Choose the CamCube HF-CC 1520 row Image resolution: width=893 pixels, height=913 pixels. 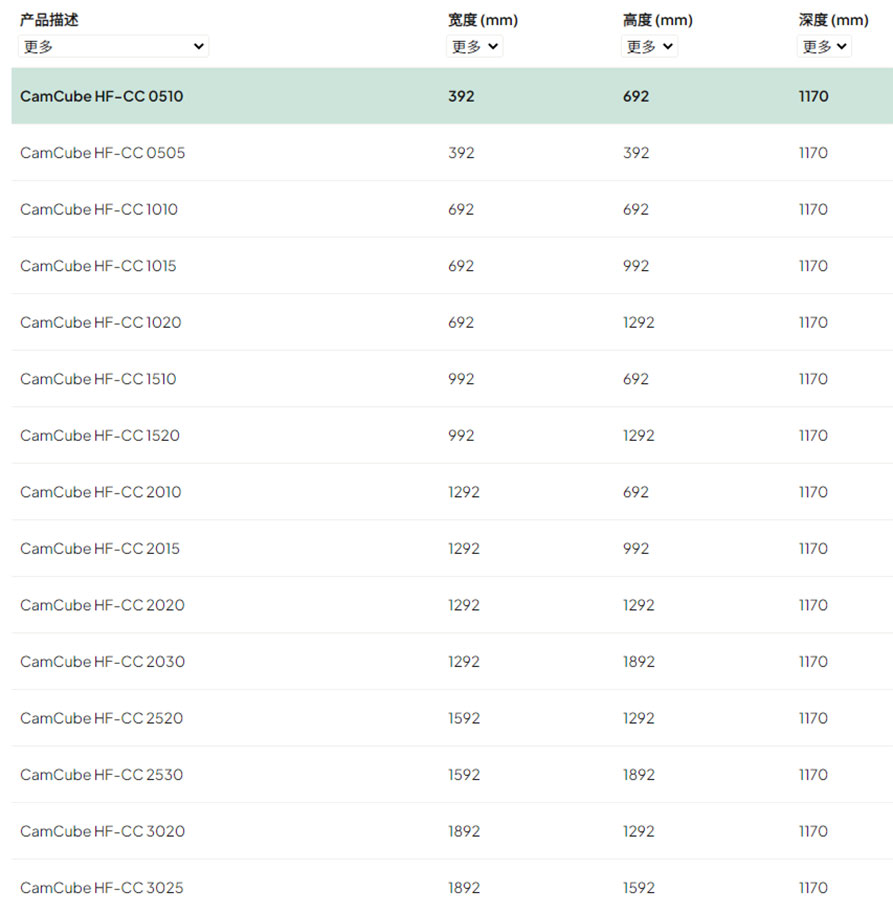tap(452, 435)
